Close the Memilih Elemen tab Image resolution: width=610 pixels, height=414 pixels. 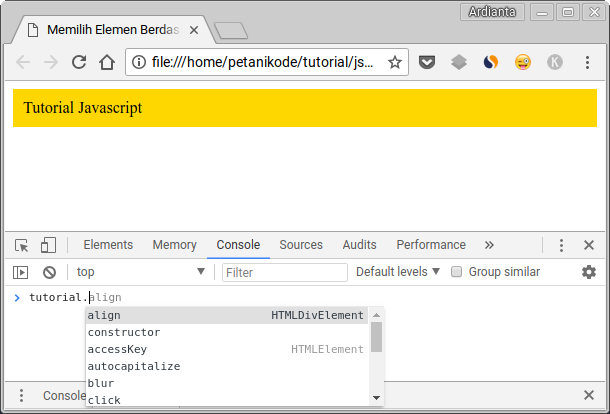[194, 30]
